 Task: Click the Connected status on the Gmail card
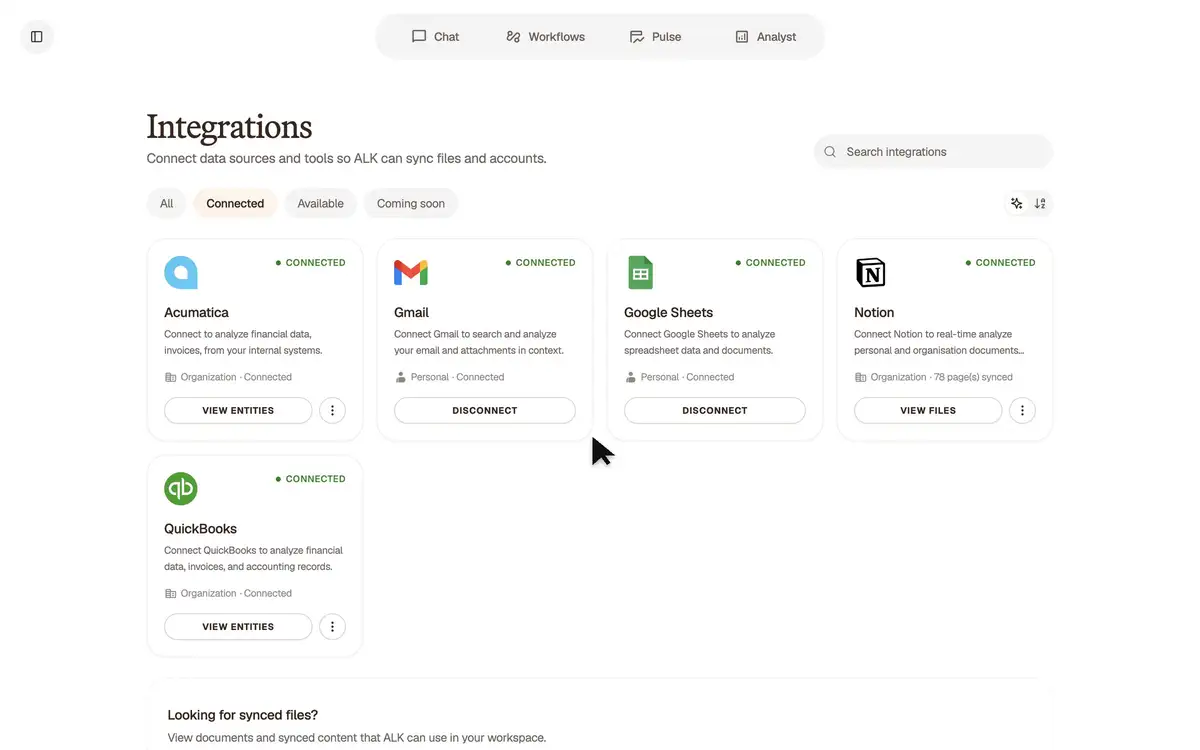541,263
